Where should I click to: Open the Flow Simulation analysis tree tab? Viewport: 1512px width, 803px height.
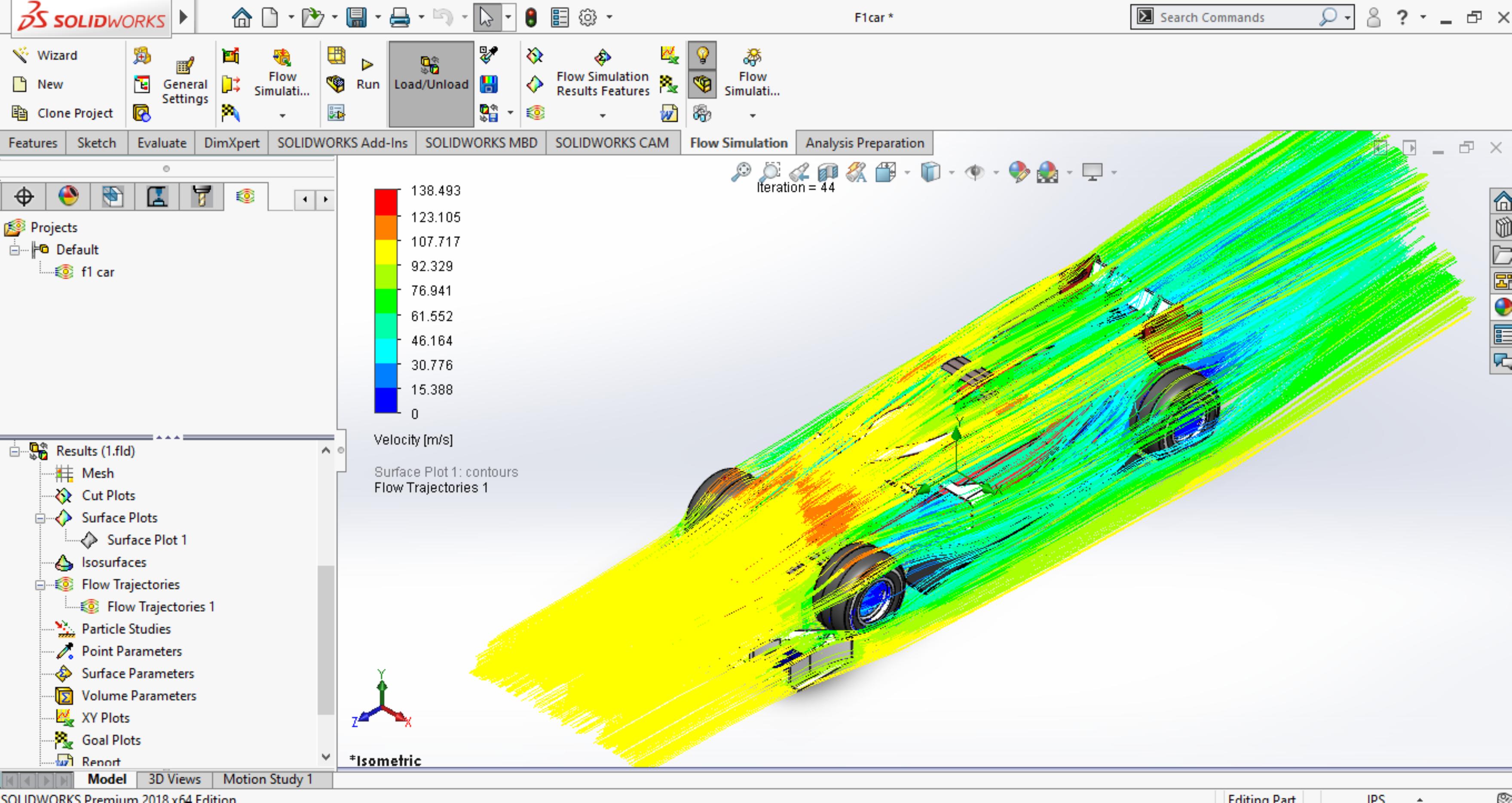[x=245, y=196]
